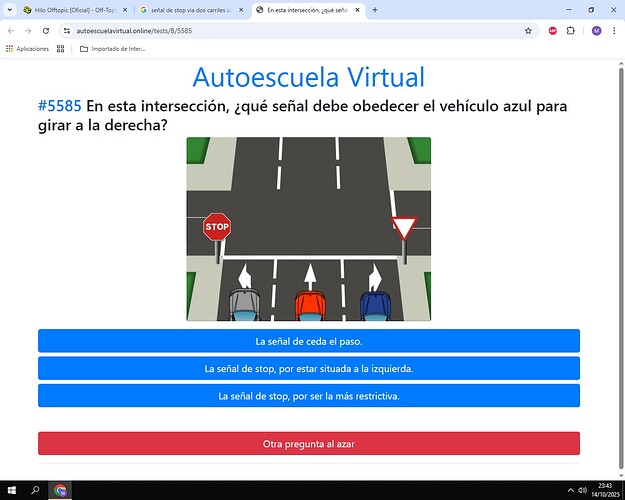The height and width of the screenshot is (500, 625).
Task: Open a new browser tab
Action: coord(375,10)
